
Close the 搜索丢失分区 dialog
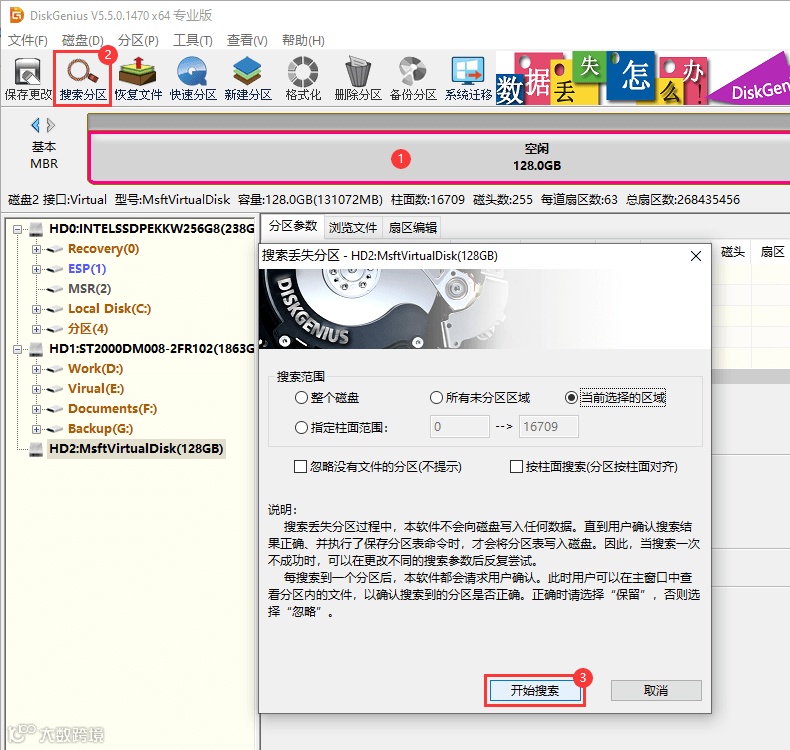click(x=696, y=256)
